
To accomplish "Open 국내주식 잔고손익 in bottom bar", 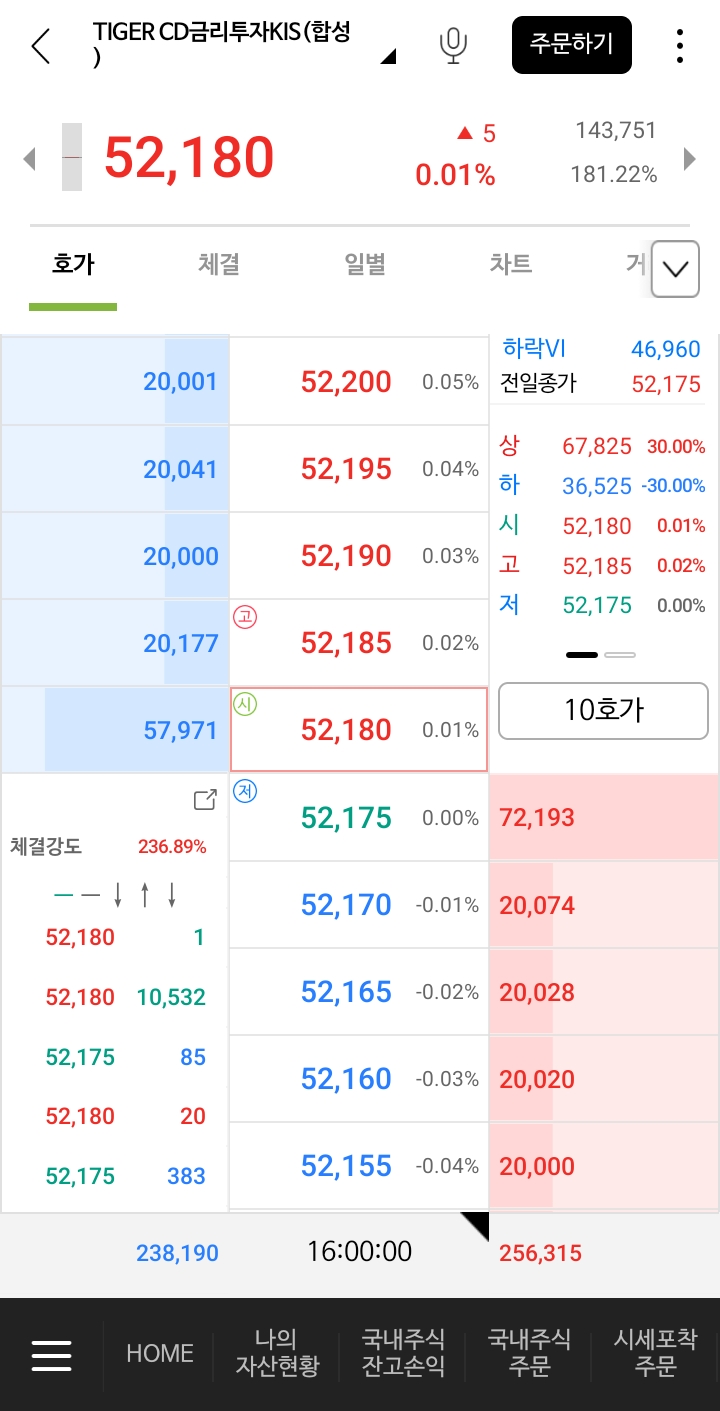I will (403, 1353).
